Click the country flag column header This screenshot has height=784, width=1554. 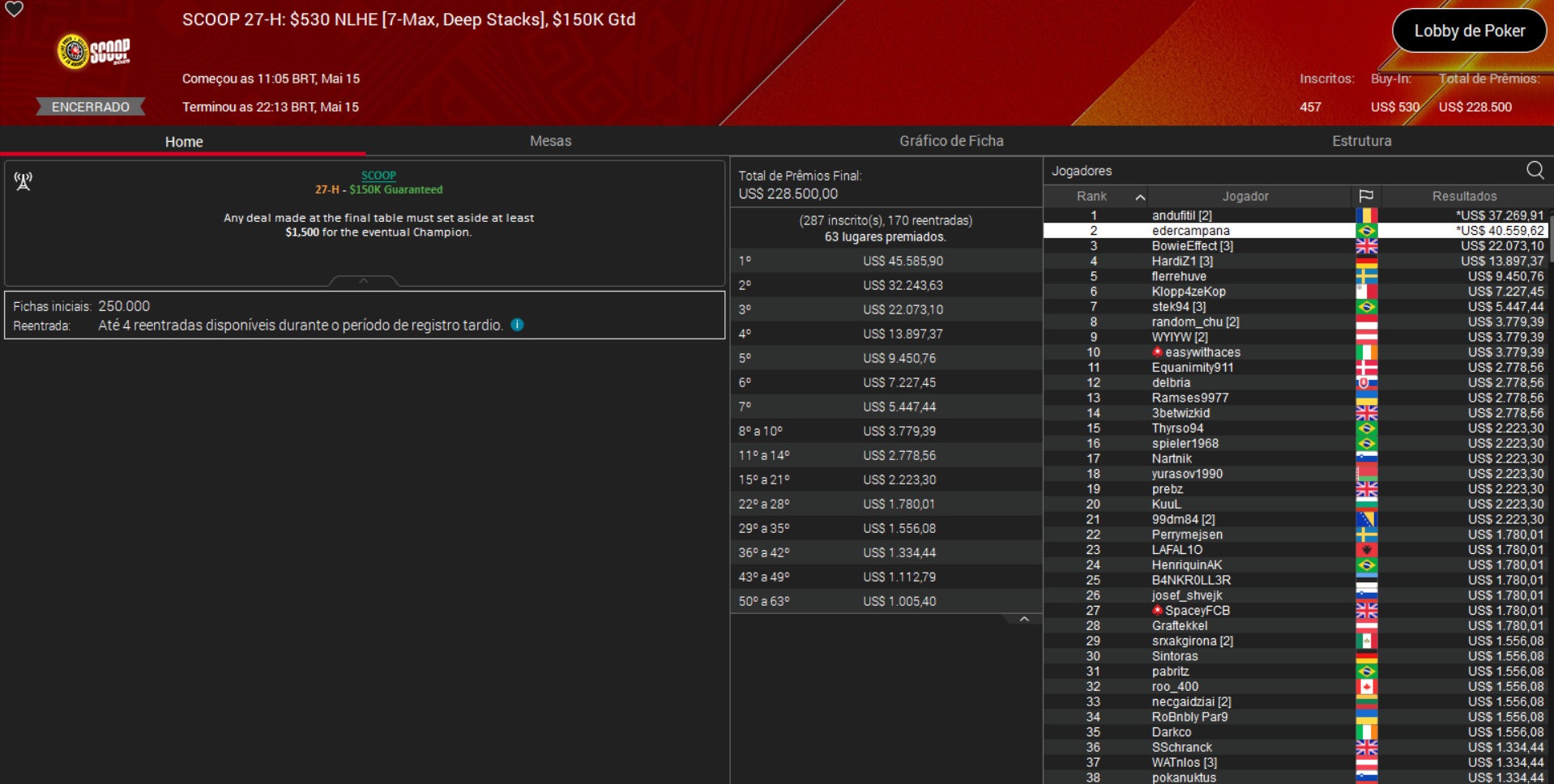tap(1366, 196)
